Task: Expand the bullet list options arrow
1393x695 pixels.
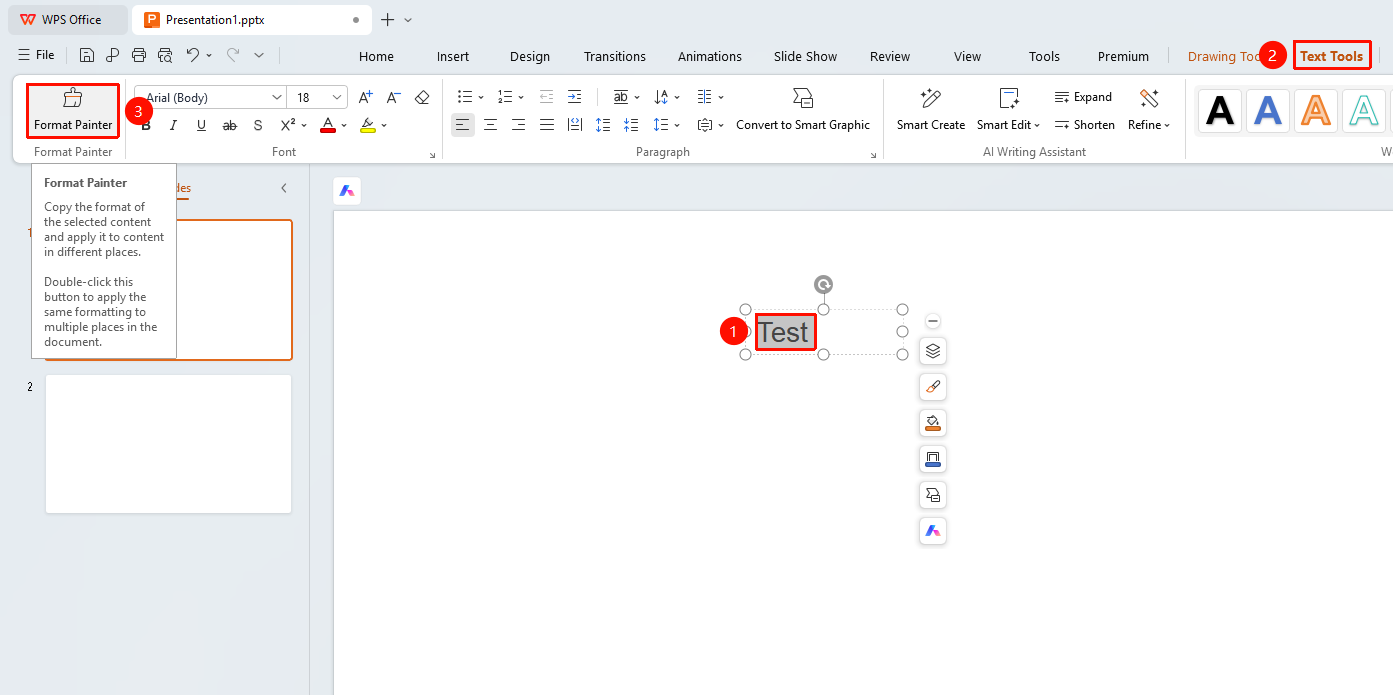Action: tap(481, 98)
